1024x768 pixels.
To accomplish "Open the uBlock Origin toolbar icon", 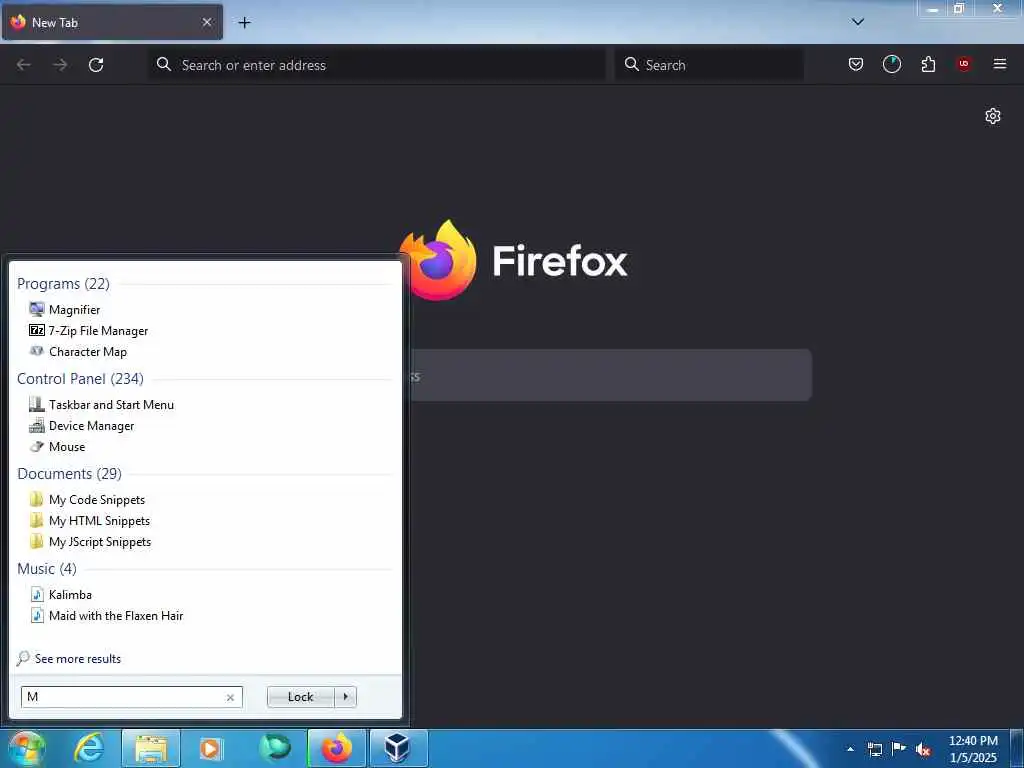I will pos(964,64).
